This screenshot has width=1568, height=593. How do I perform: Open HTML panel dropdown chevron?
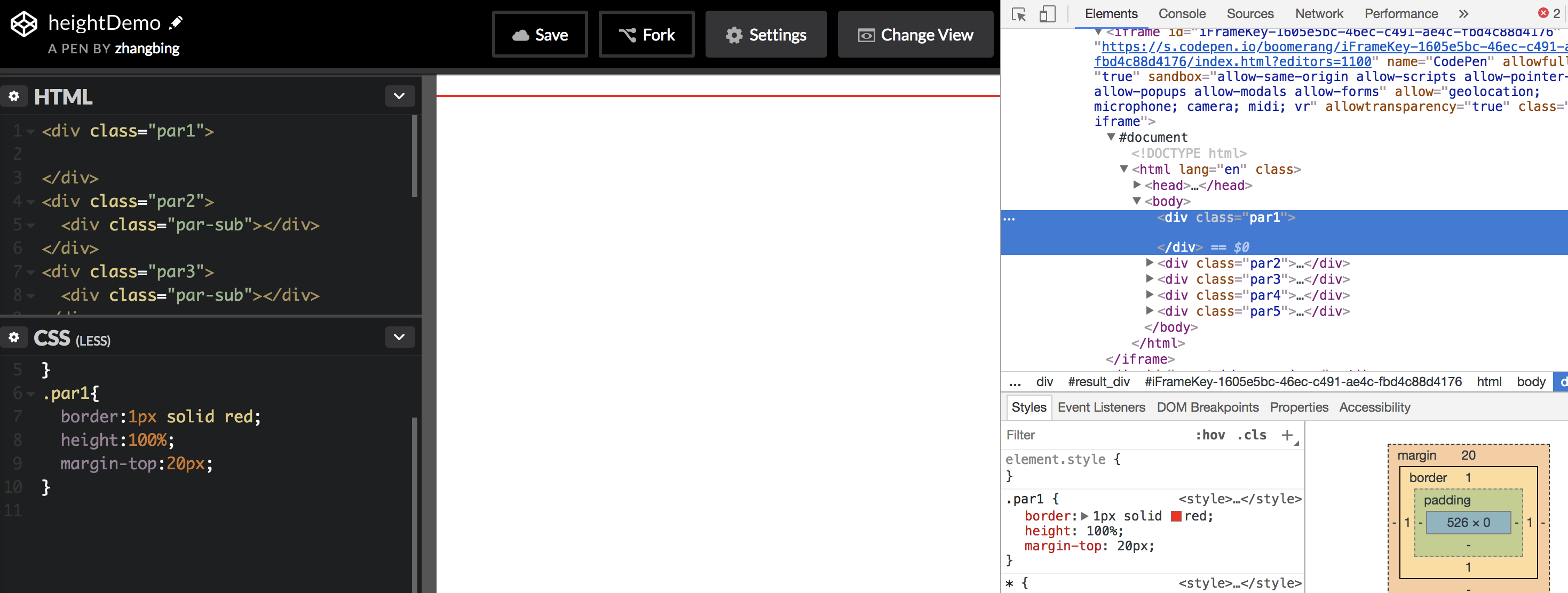tap(399, 96)
